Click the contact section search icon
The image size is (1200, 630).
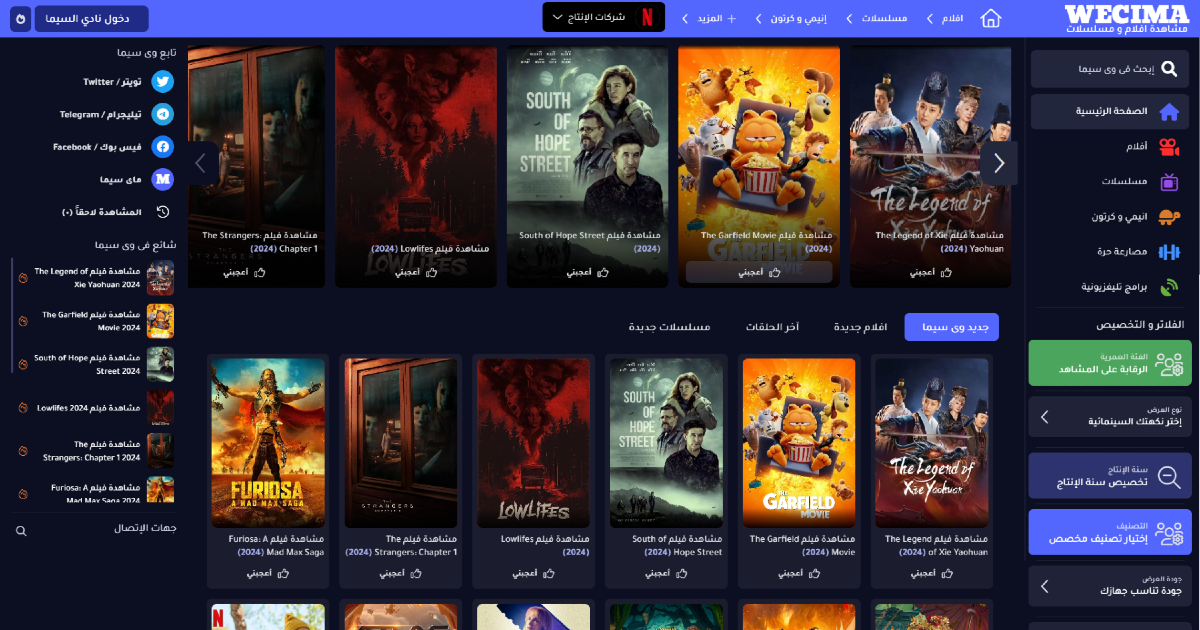click(21, 531)
